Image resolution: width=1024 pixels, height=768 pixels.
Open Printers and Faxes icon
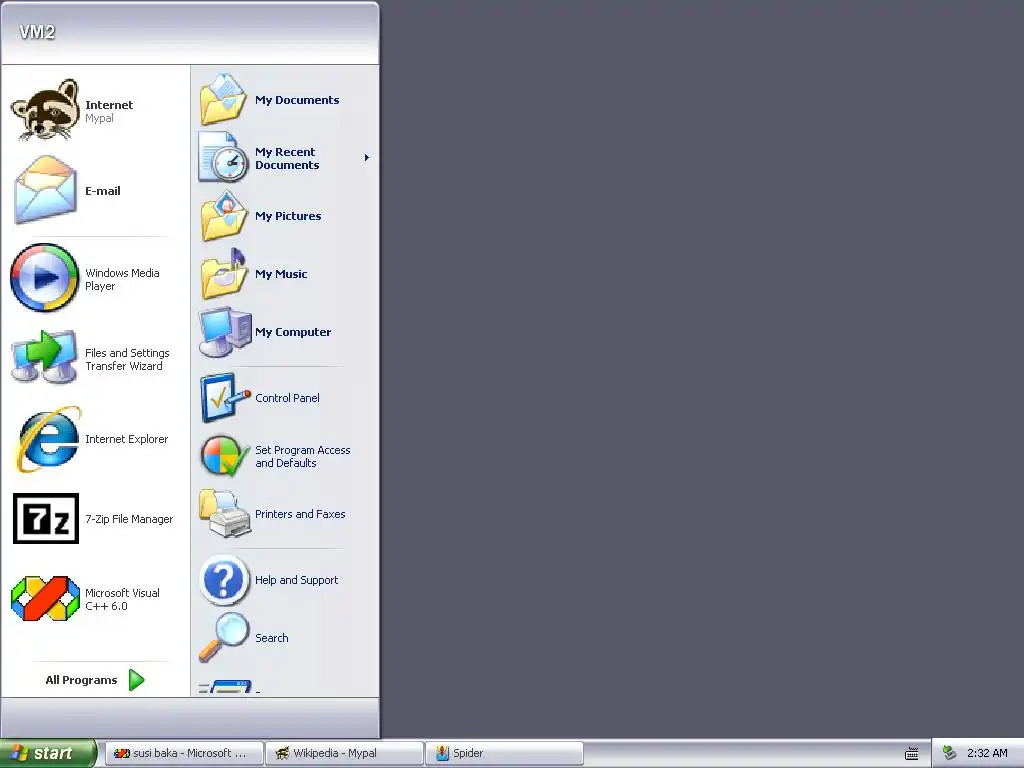(225, 514)
